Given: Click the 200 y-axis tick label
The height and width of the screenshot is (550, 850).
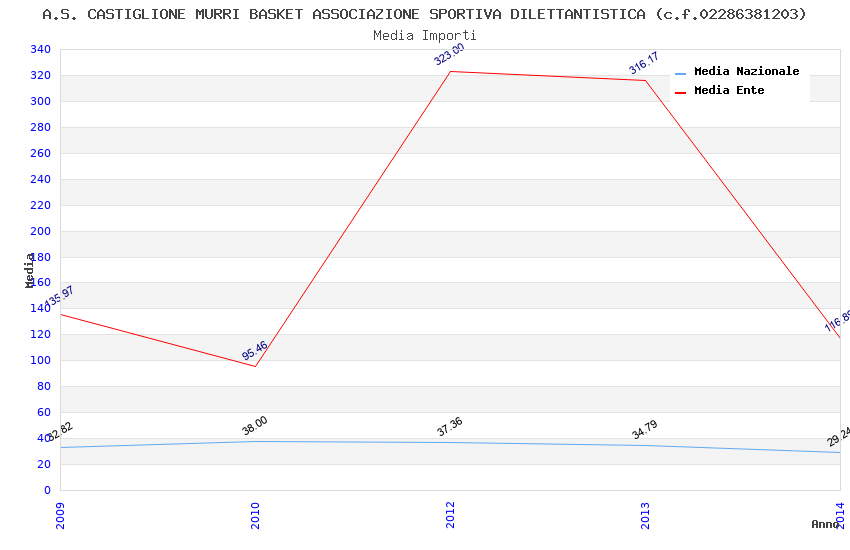Looking at the screenshot, I should coord(41,231).
